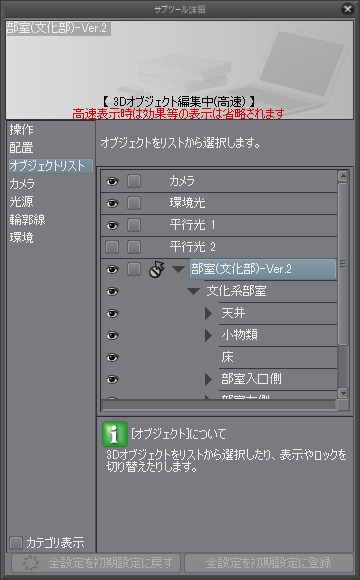Click 全設定を初期設定に戻す button
Viewport: 360px width, 580px height.
click(96, 563)
